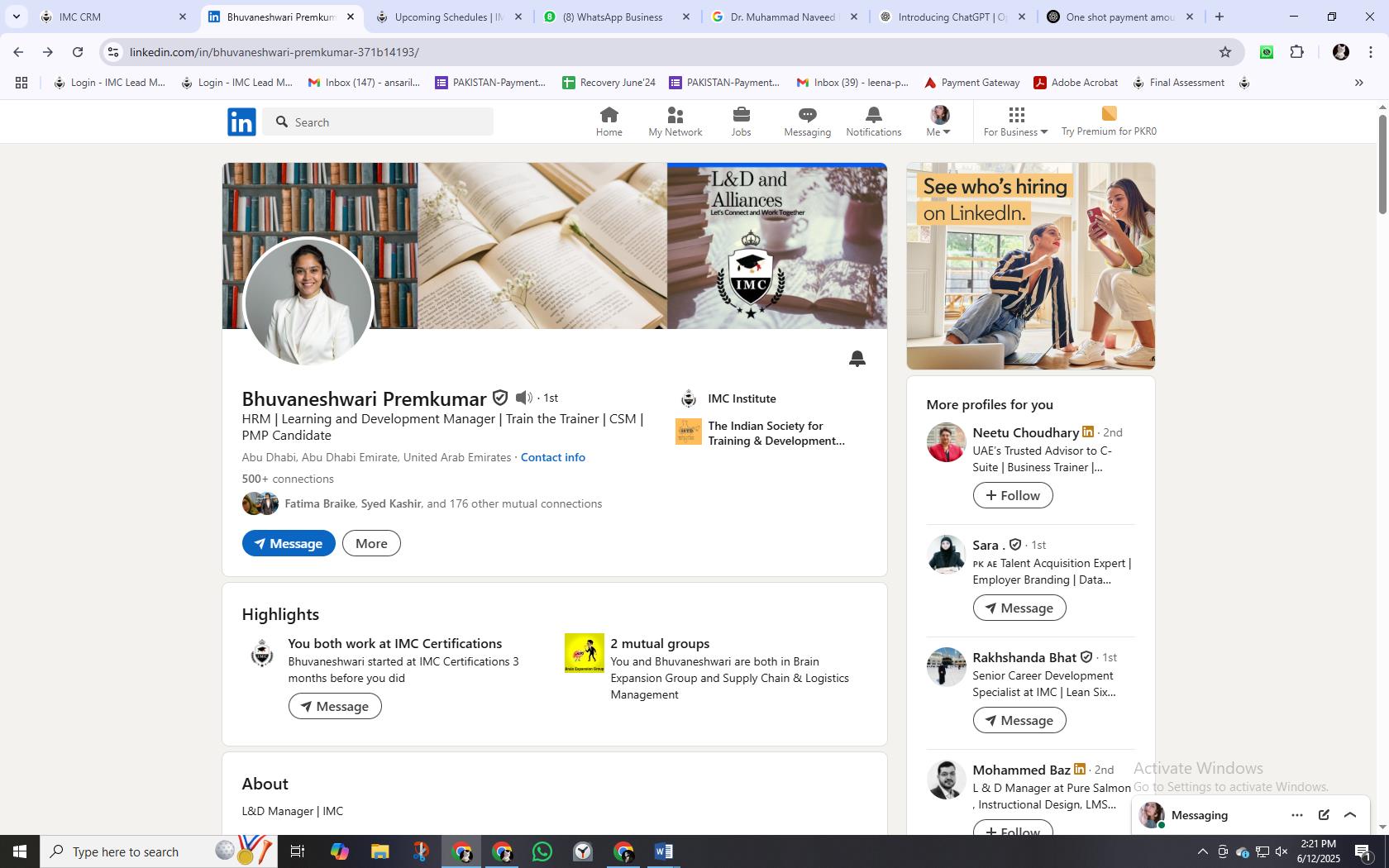Expand For Business apps menu
1389x868 pixels.
[x=1015, y=122]
